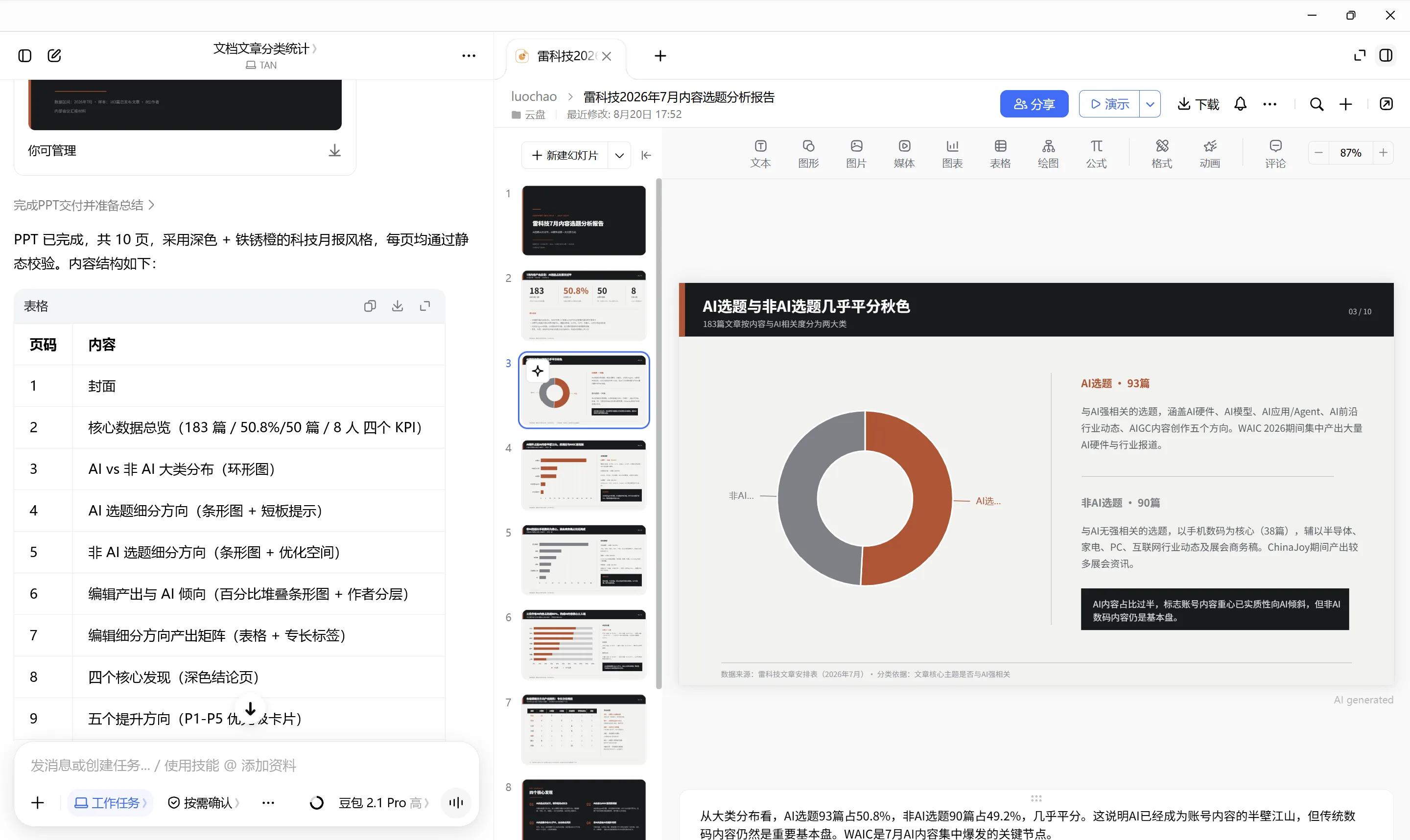Insert a 图形 shape

(808, 154)
